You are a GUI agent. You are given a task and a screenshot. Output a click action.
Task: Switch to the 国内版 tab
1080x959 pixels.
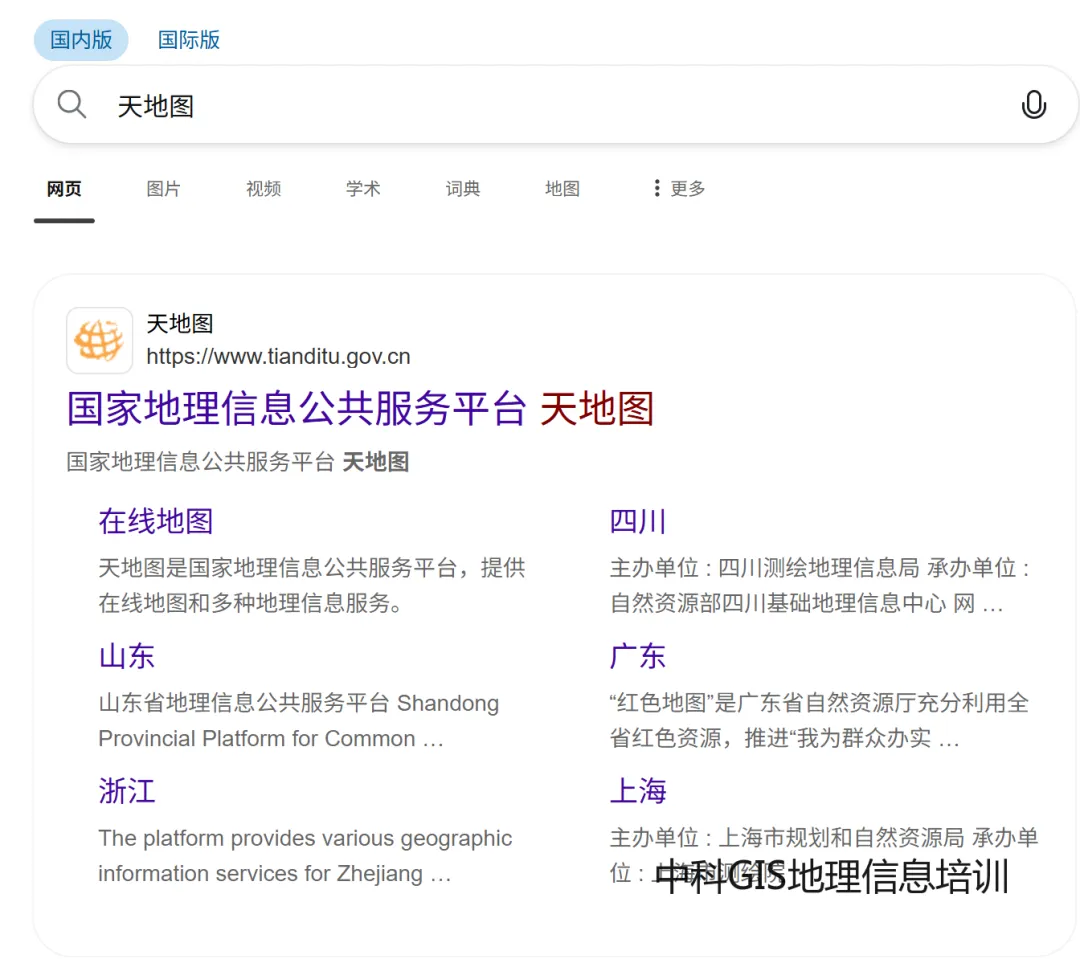[81, 40]
